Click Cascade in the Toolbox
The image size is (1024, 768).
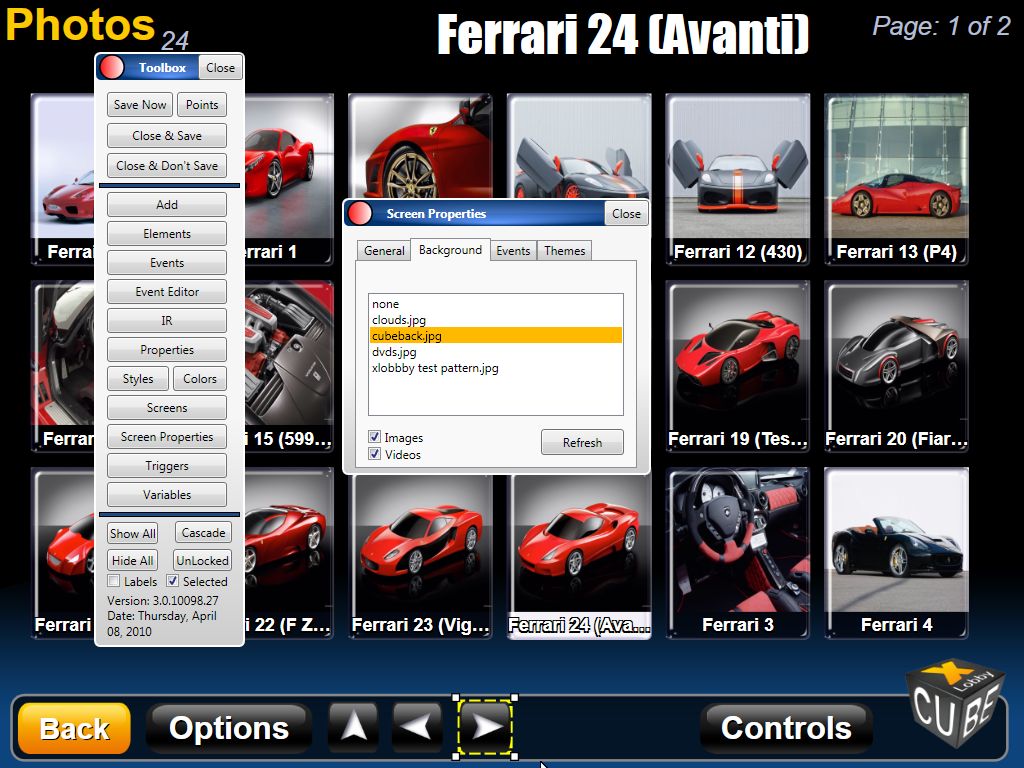(x=203, y=532)
